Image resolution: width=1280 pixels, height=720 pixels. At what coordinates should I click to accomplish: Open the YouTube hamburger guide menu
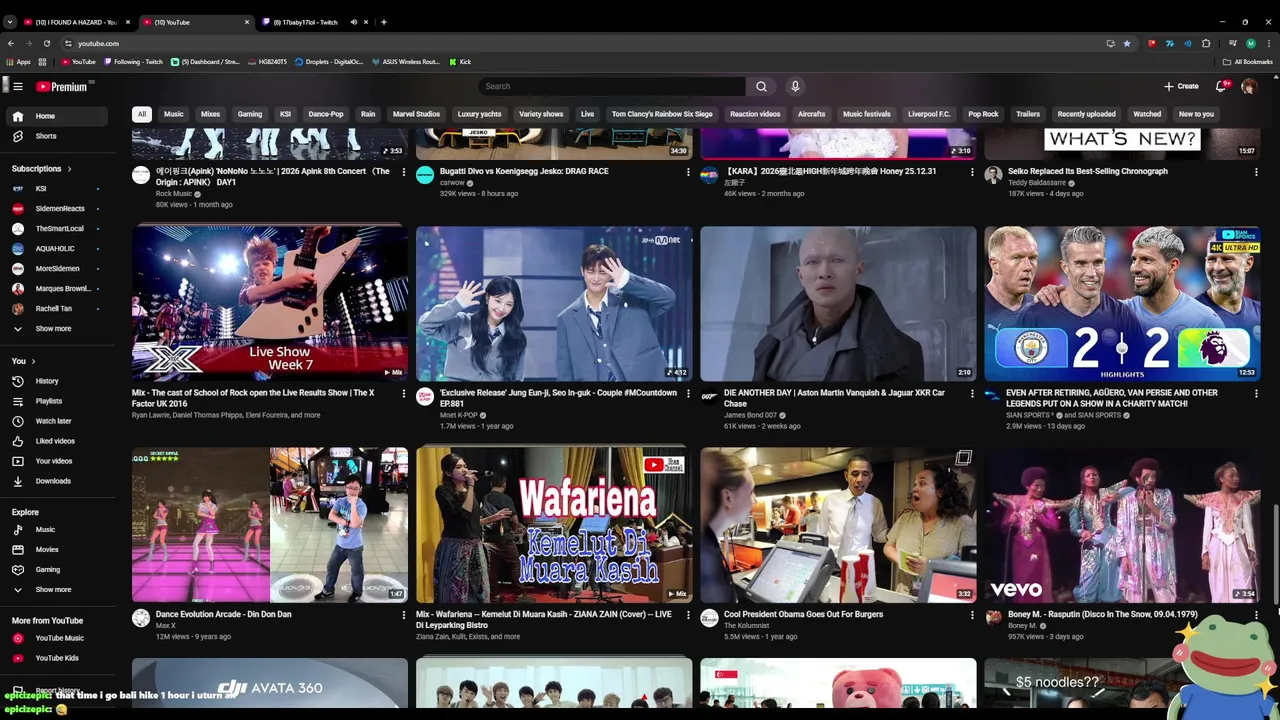tap(17, 86)
